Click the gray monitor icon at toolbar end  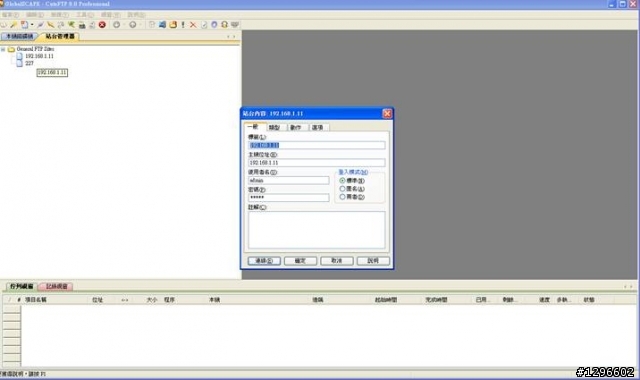click(235, 25)
